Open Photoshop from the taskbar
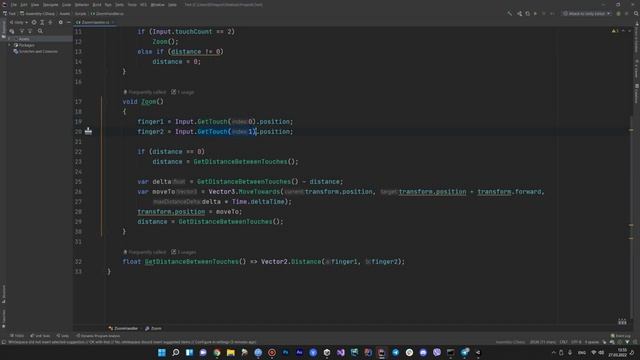Screen dimensions: 640x360 coord(285,352)
